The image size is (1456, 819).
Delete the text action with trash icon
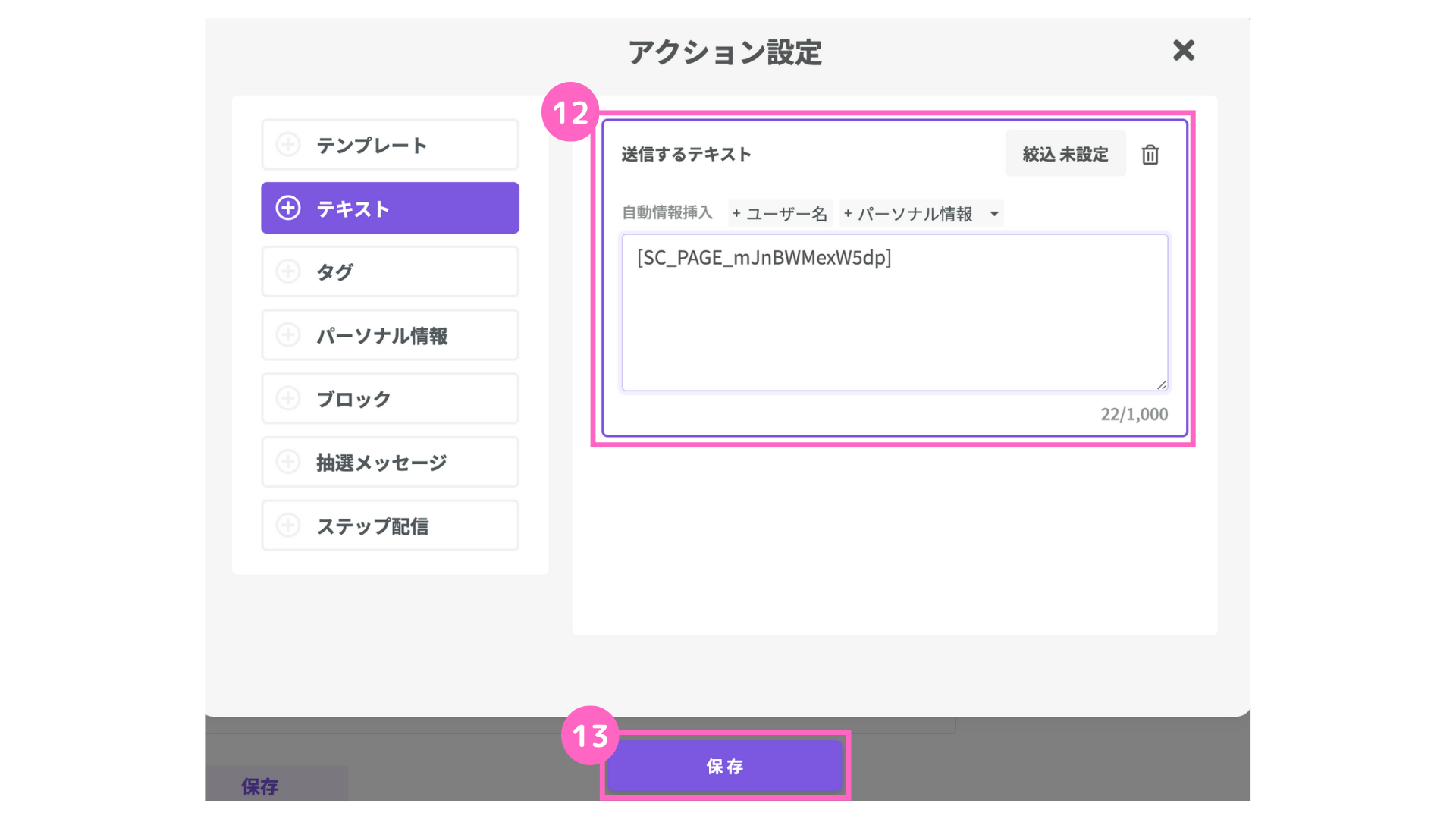pyautogui.click(x=1150, y=155)
